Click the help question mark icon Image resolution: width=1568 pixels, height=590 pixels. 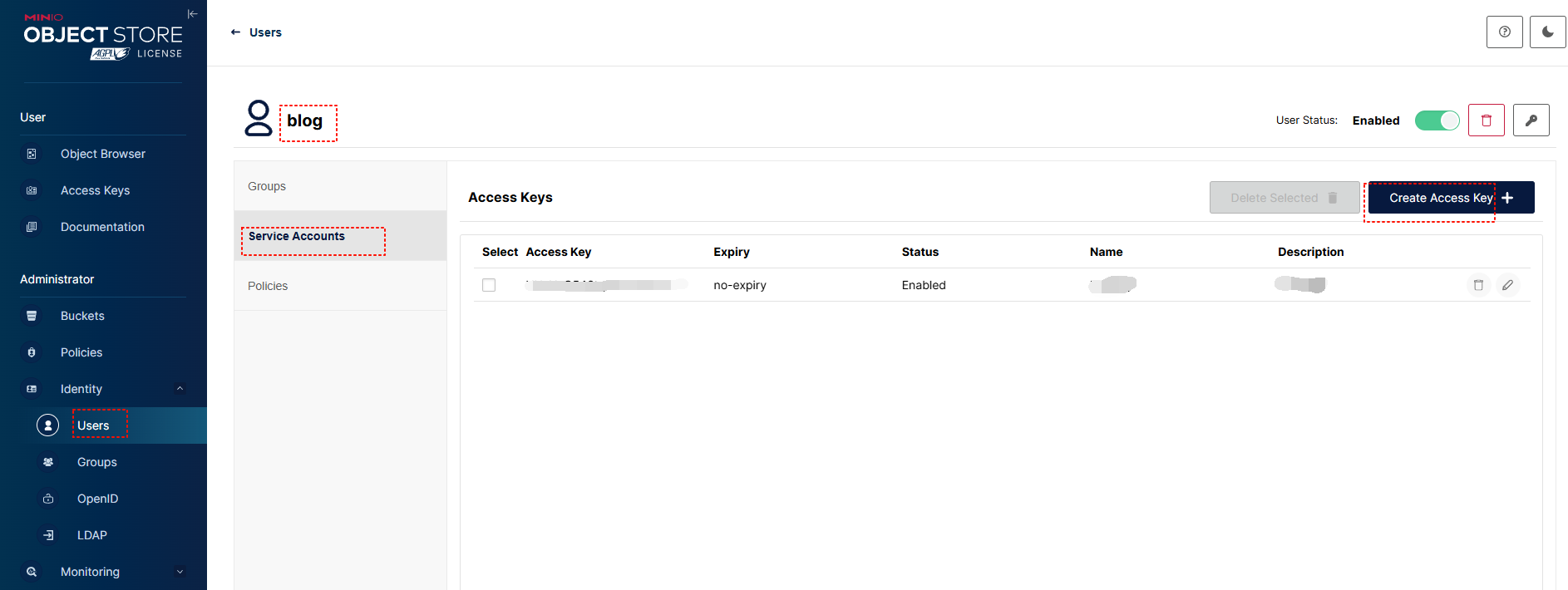[x=1504, y=32]
